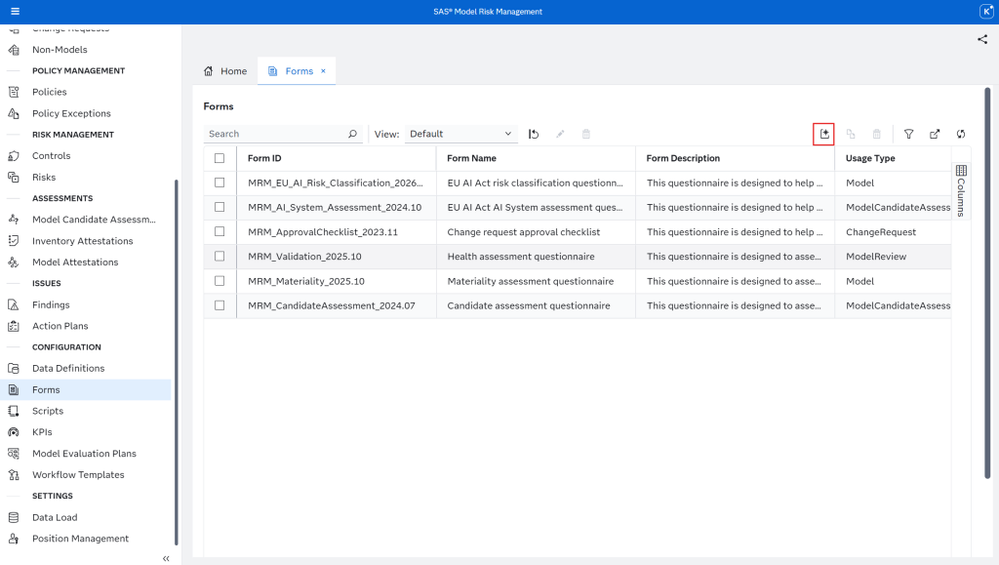Viewport: 999px width, 565px height.
Task: Click the Policies sidebar icon
Action: [x=13, y=92]
